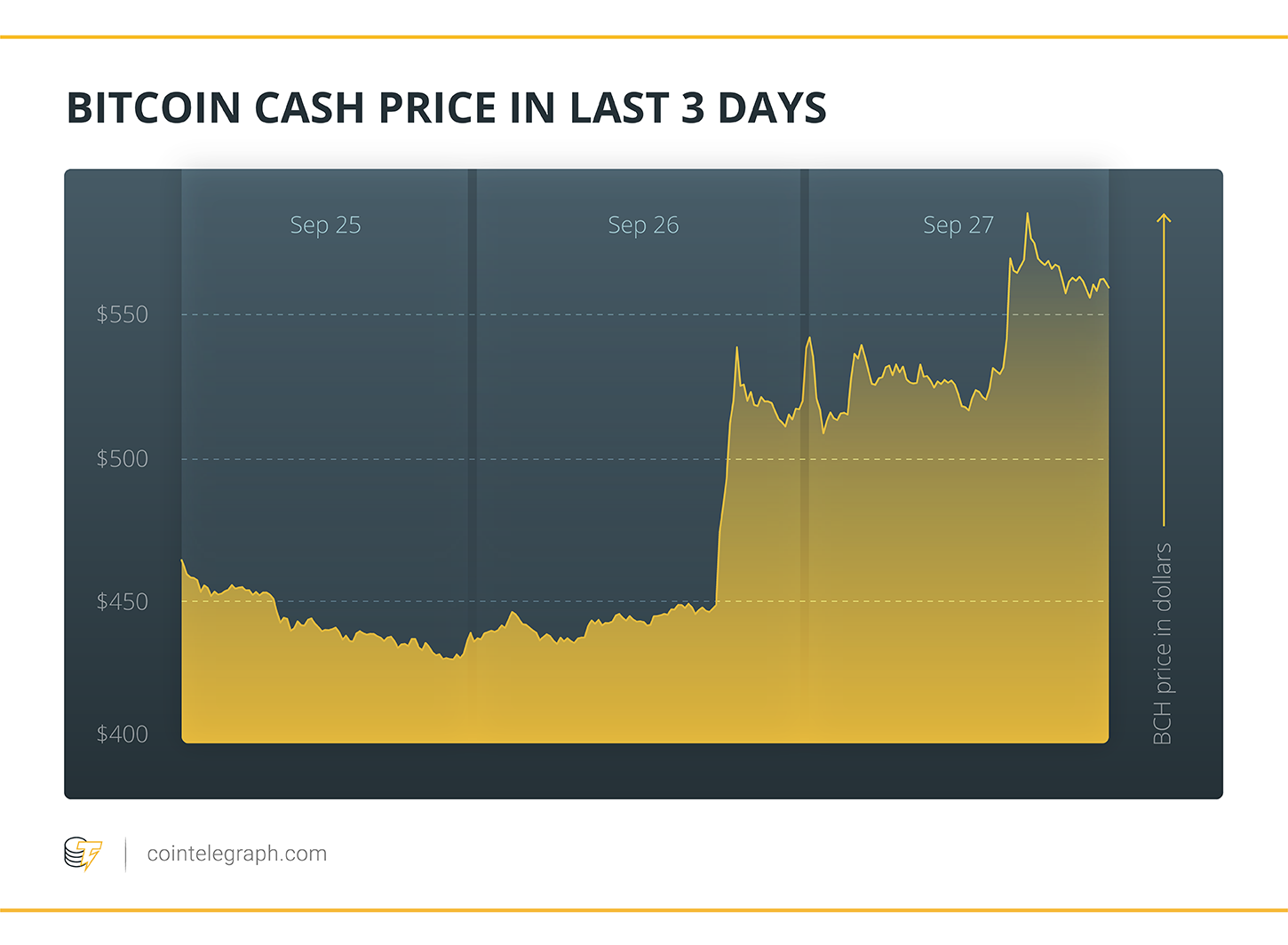The image size is (1288, 945).
Task: Click the BCH price in dollars label
Action: click(x=1163, y=644)
